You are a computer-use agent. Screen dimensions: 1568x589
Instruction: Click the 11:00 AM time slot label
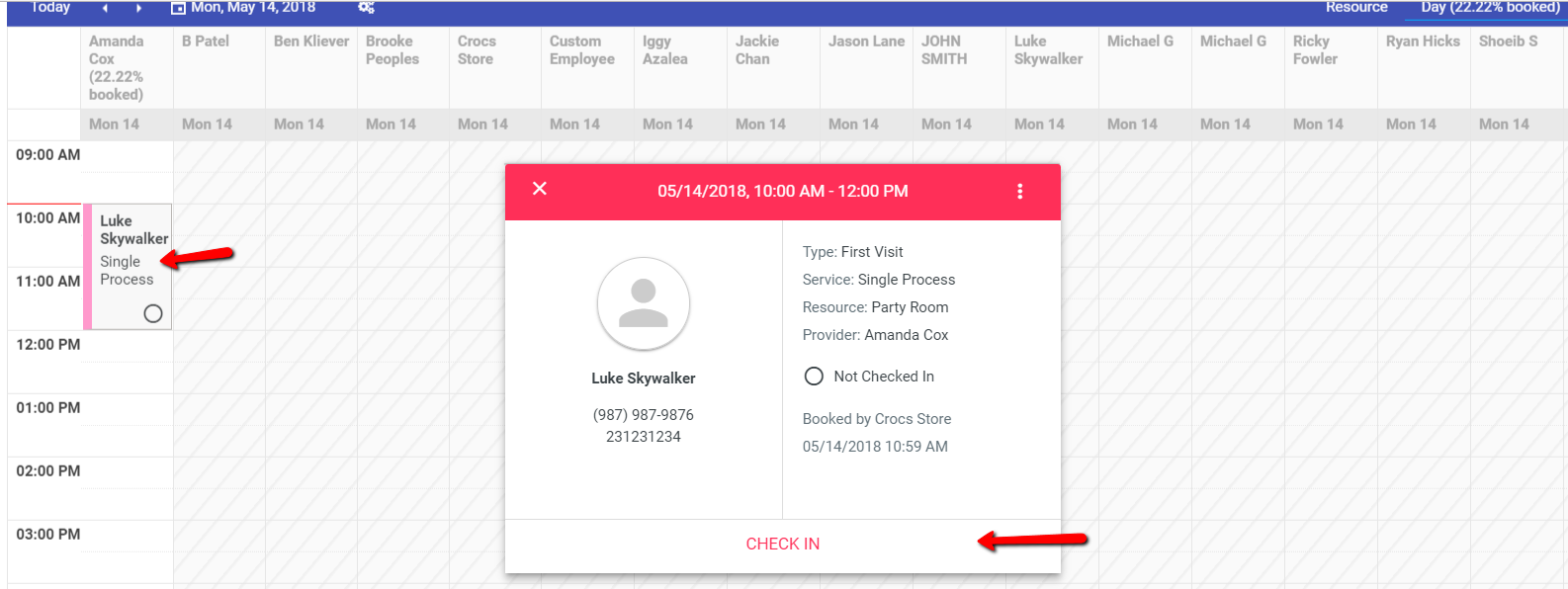pyautogui.click(x=48, y=282)
